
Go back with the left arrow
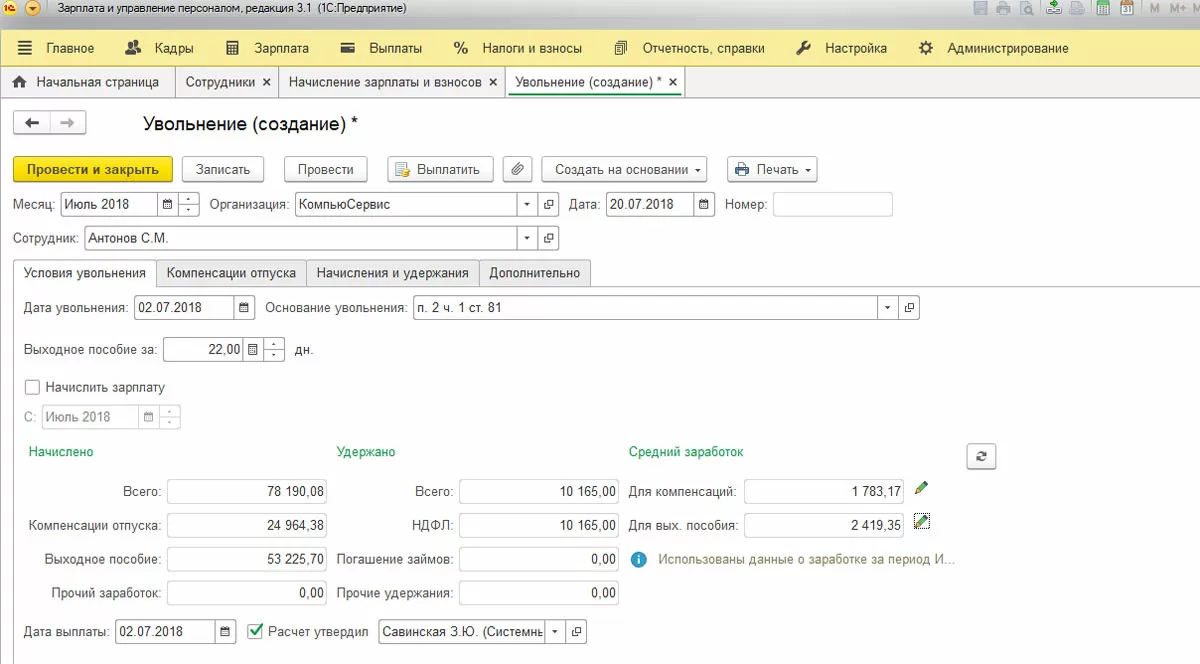pos(31,122)
